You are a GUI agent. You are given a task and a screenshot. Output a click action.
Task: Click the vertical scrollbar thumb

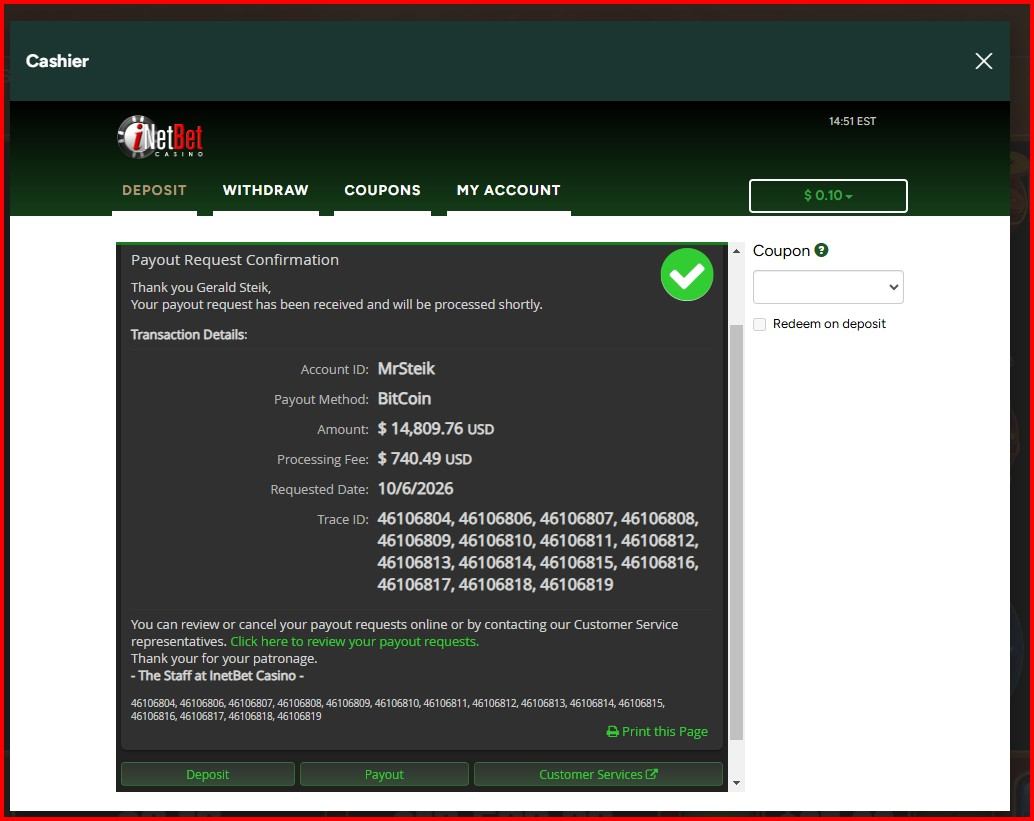click(x=737, y=532)
